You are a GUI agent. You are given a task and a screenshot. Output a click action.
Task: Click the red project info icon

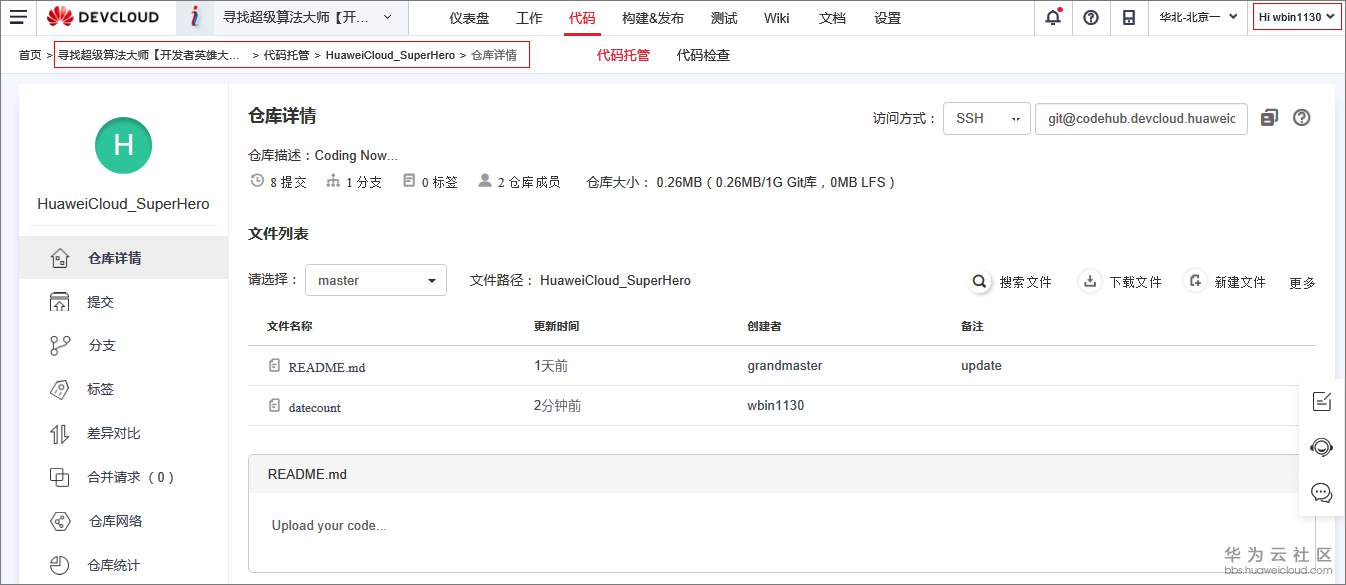click(195, 17)
